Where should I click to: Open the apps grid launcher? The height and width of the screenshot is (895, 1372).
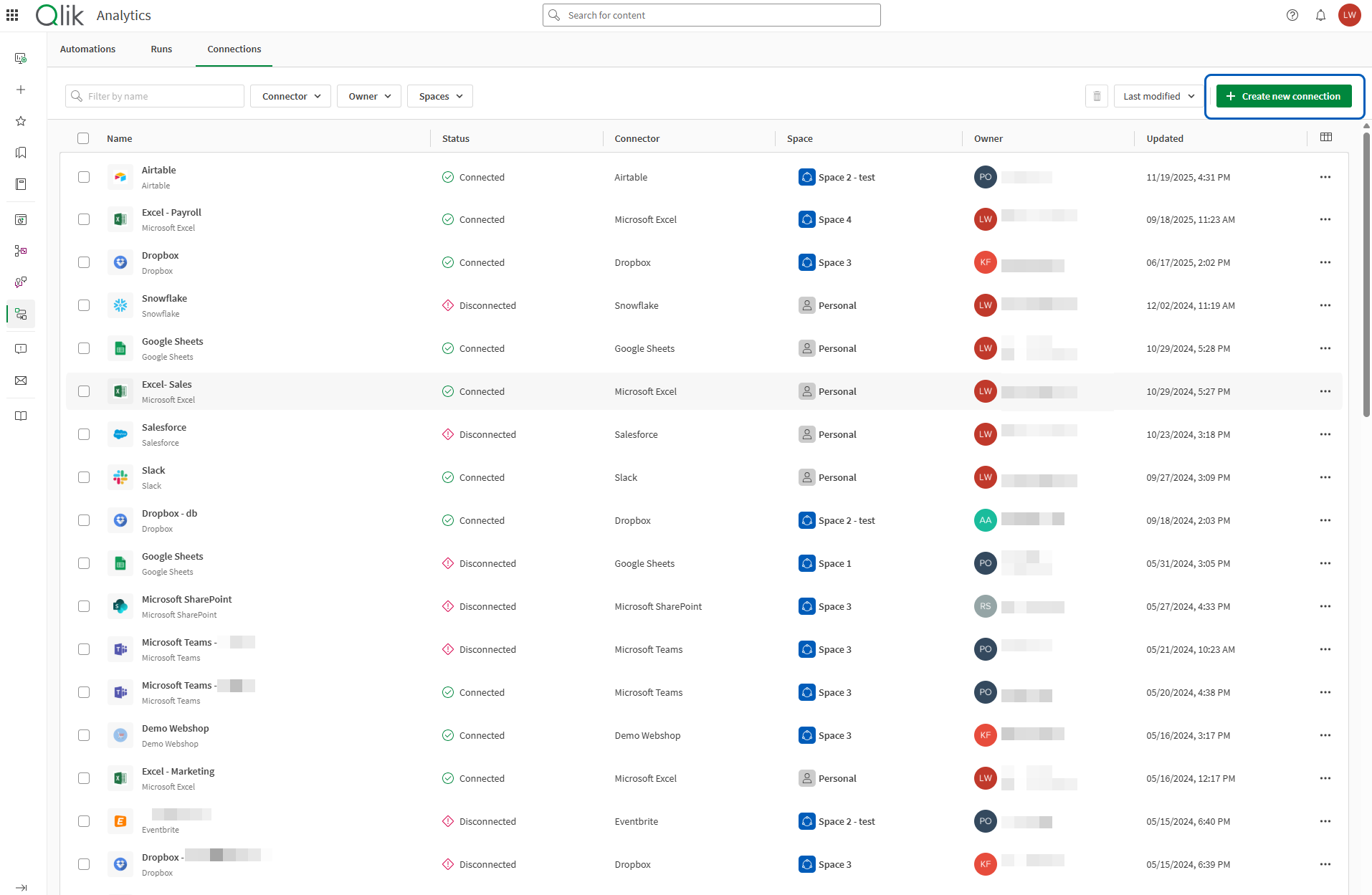[x=12, y=15]
